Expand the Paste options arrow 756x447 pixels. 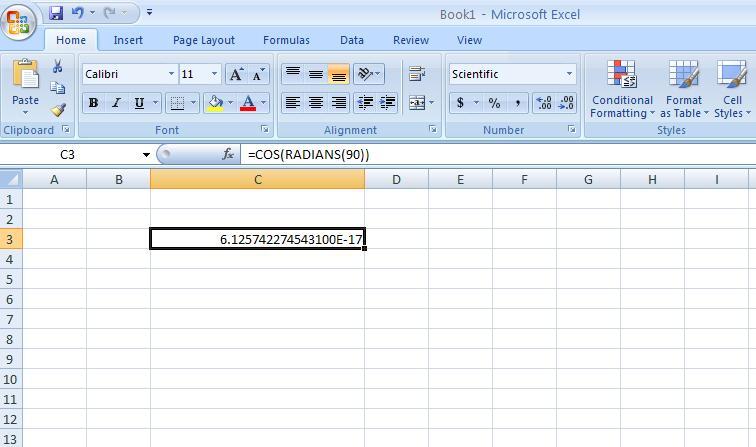[26, 113]
